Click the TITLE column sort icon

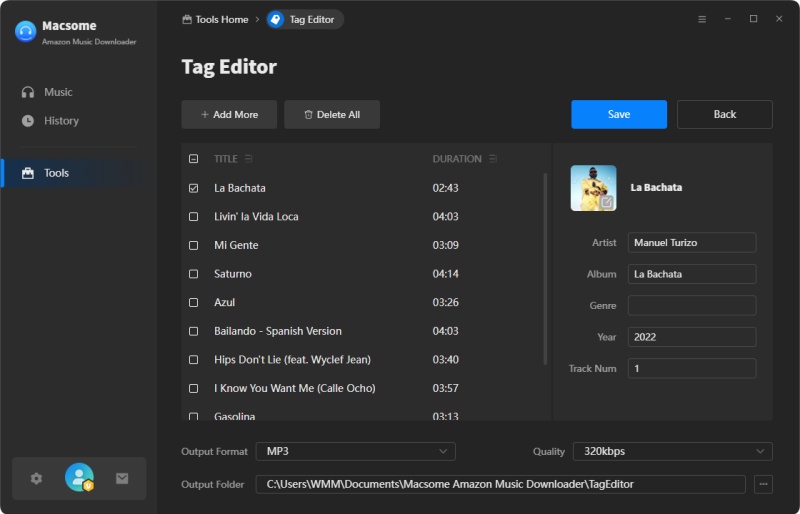pyautogui.click(x=248, y=159)
